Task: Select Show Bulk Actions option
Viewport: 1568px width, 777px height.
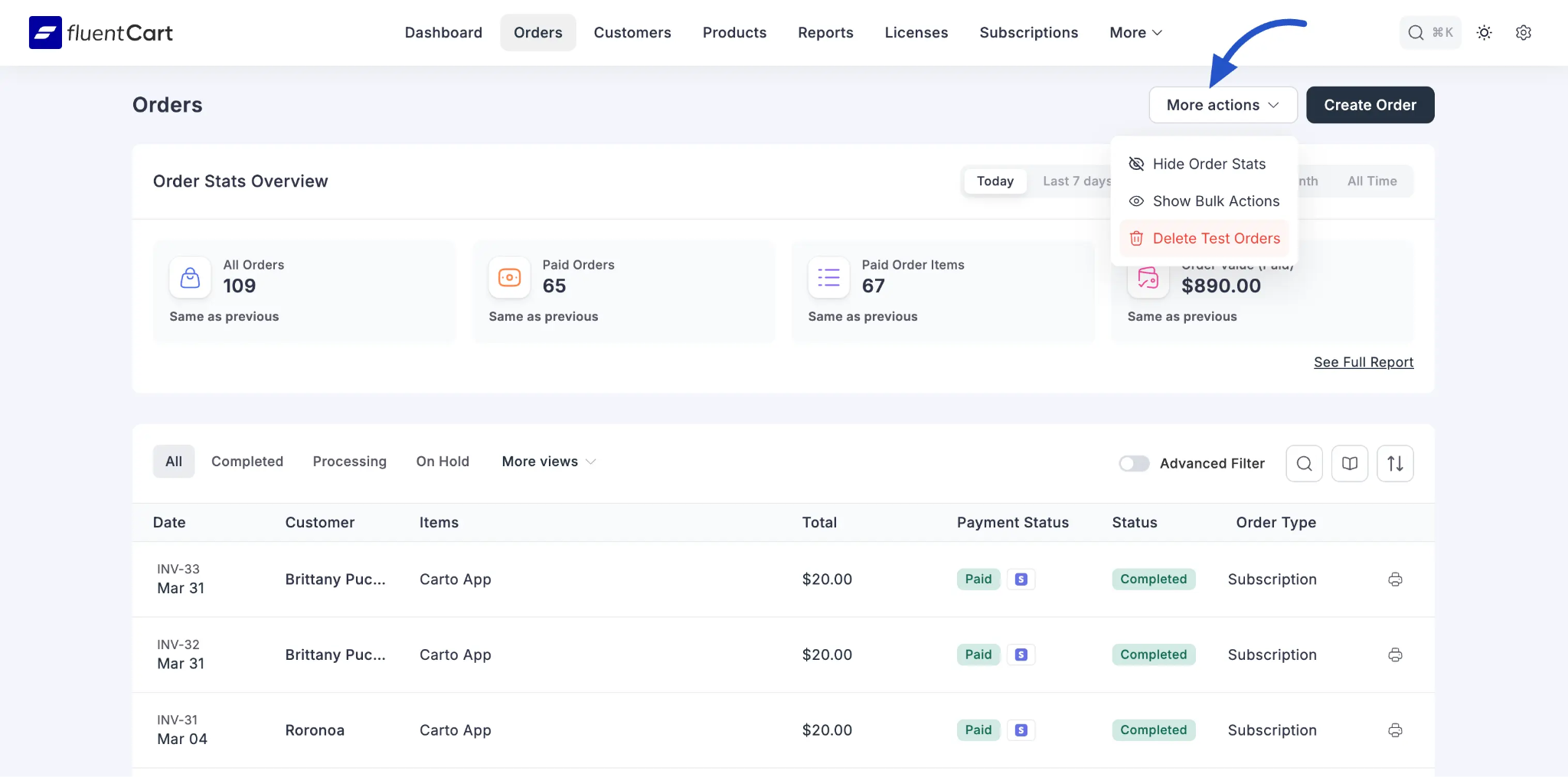Action: point(1204,201)
